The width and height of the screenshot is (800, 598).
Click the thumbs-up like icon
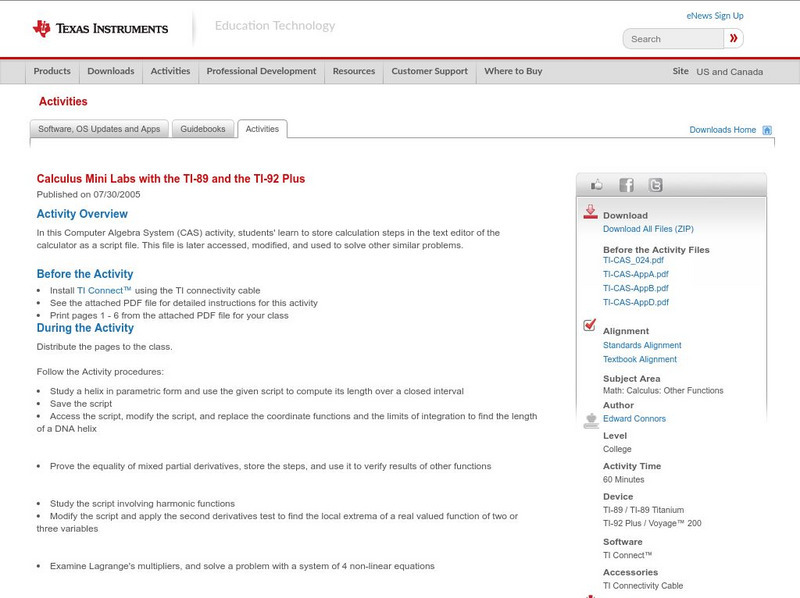click(596, 185)
